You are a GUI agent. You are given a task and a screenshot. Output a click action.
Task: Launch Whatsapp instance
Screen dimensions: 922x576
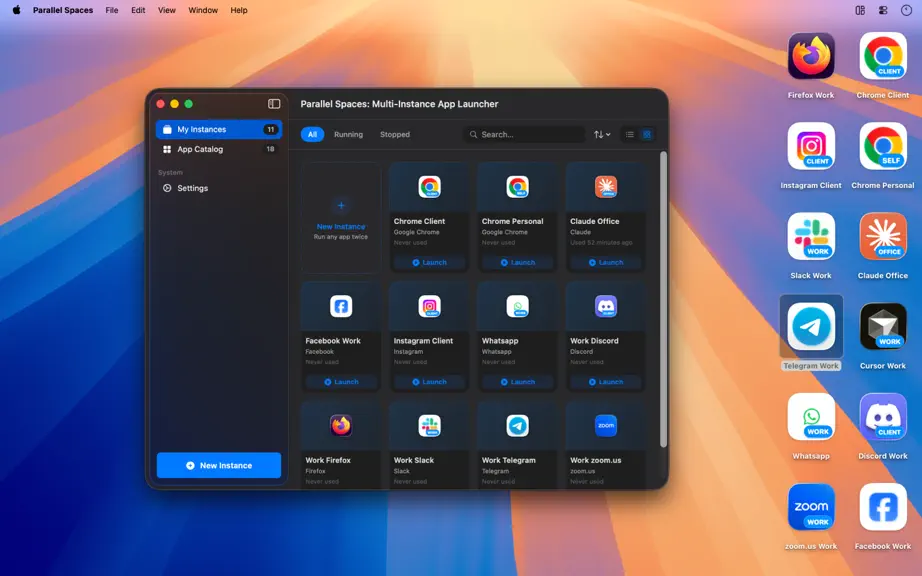(x=517, y=382)
